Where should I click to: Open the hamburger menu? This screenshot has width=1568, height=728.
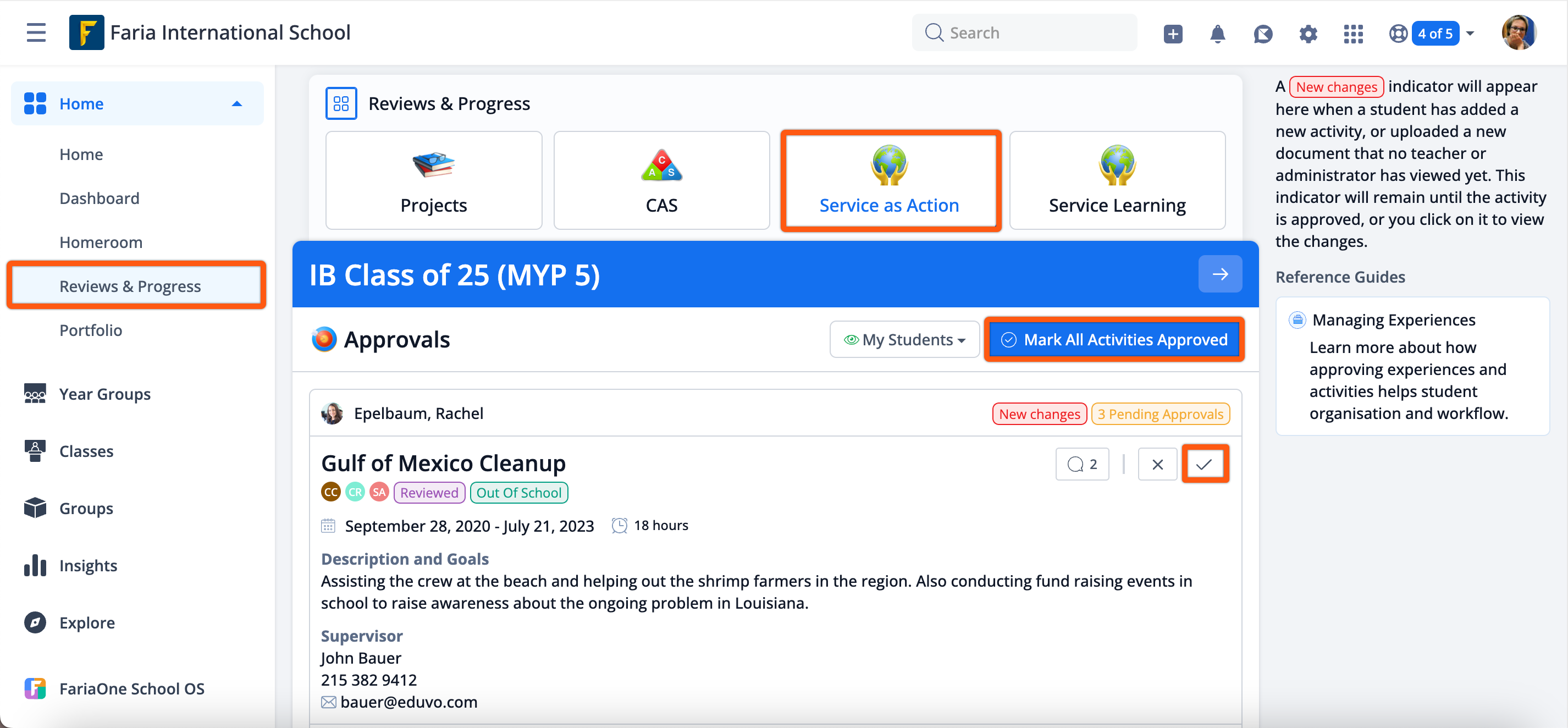click(x=36, y=32)
